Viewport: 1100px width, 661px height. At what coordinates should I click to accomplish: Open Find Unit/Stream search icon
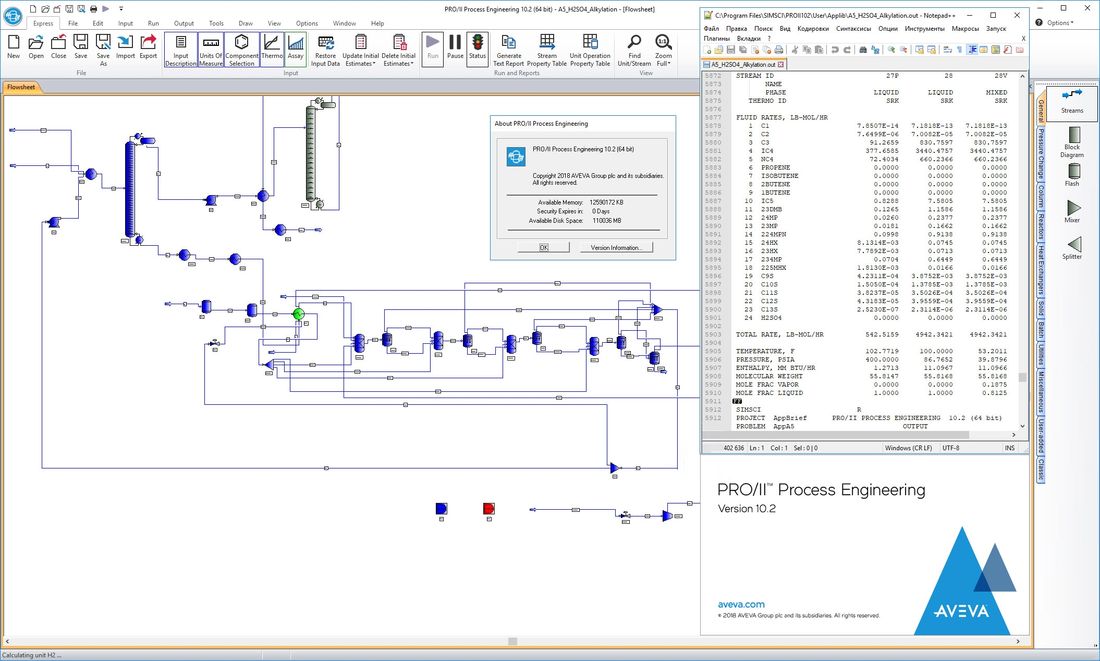[635, 45]
